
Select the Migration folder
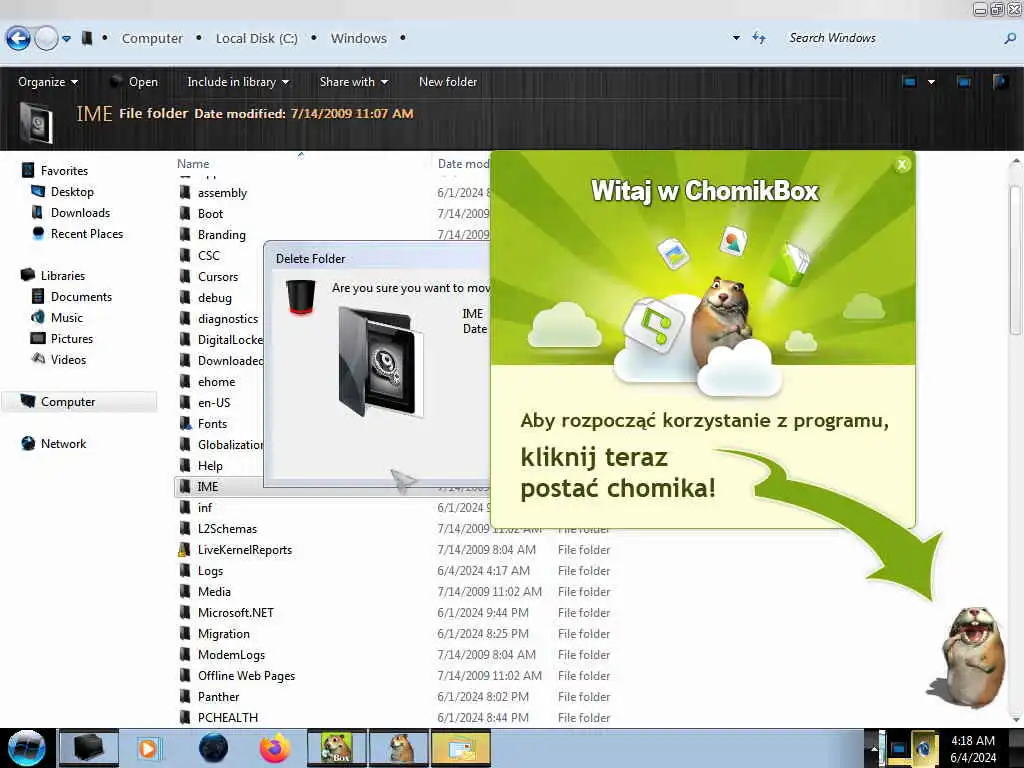coord(223,633)
